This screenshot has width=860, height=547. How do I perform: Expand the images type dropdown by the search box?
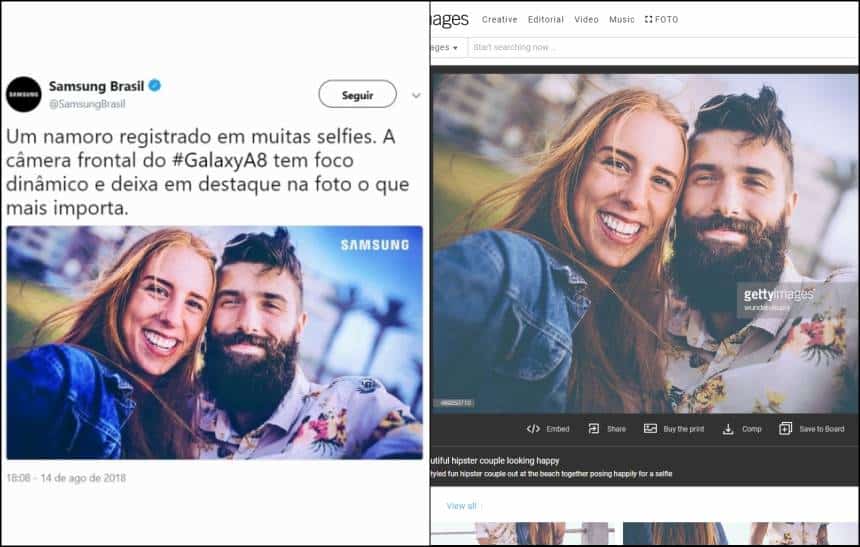[x=445, y=48]
